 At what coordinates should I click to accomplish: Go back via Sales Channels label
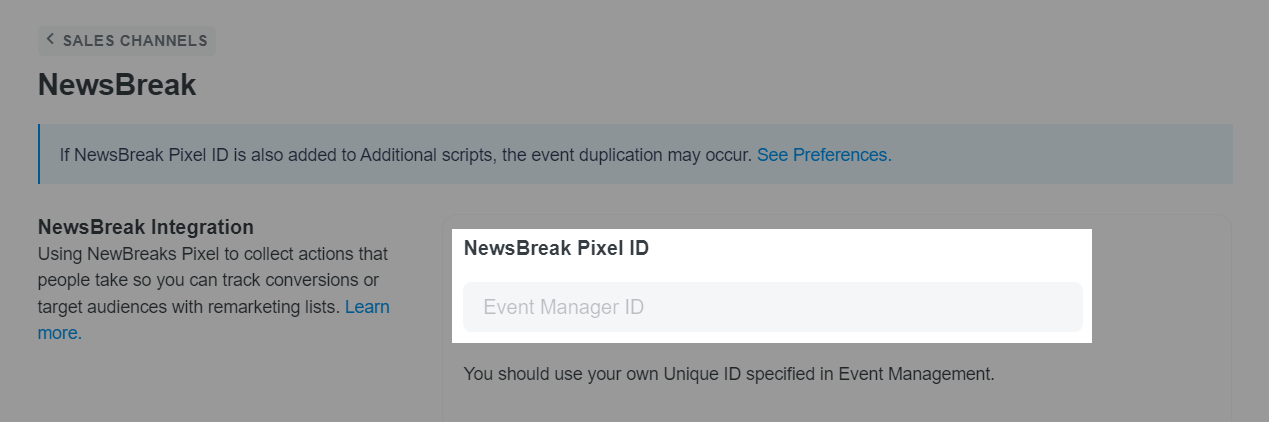pyautogui.click(x=135, y=41)
